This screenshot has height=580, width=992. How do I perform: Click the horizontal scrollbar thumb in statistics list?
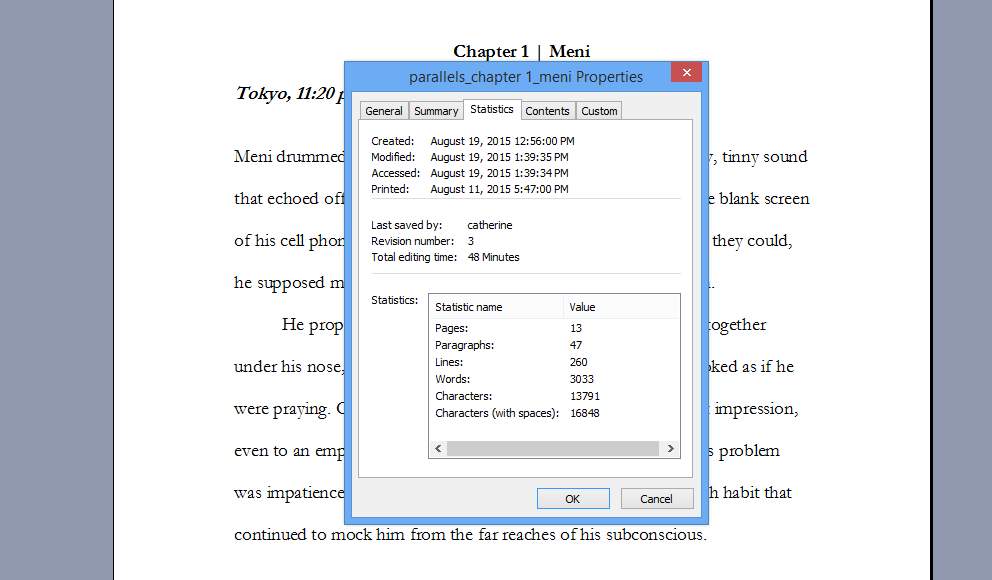pyautogui.click(x=552, y=449)
